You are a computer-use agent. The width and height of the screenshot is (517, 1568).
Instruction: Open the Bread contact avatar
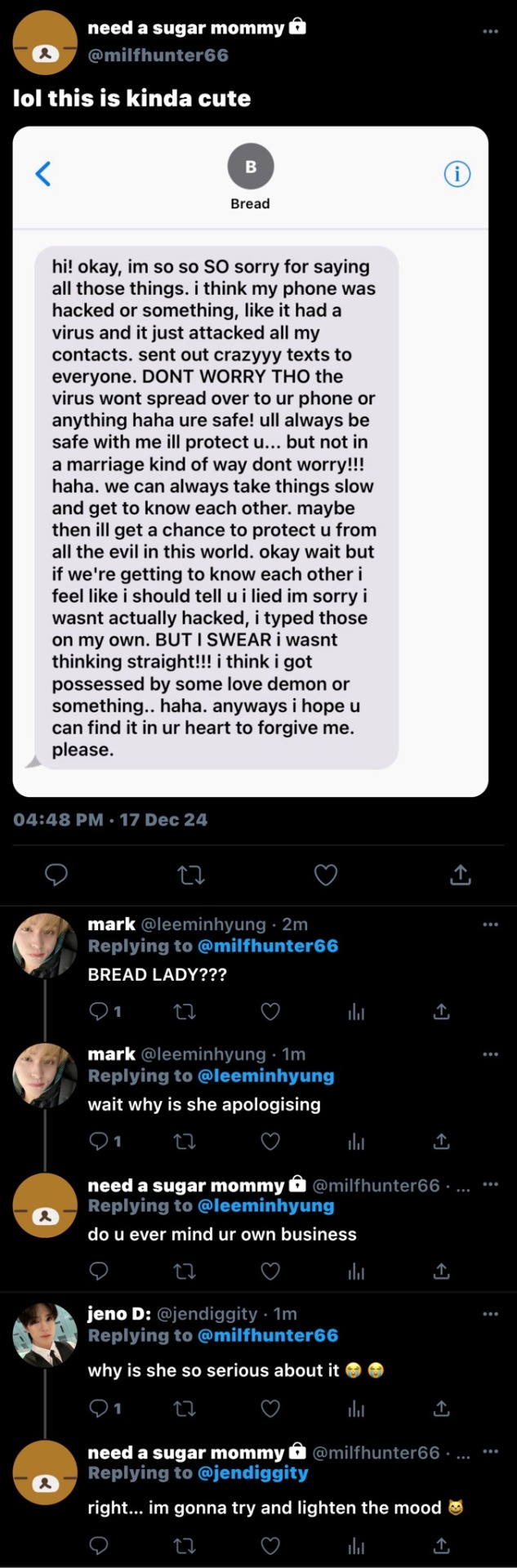tap(251, 167)
